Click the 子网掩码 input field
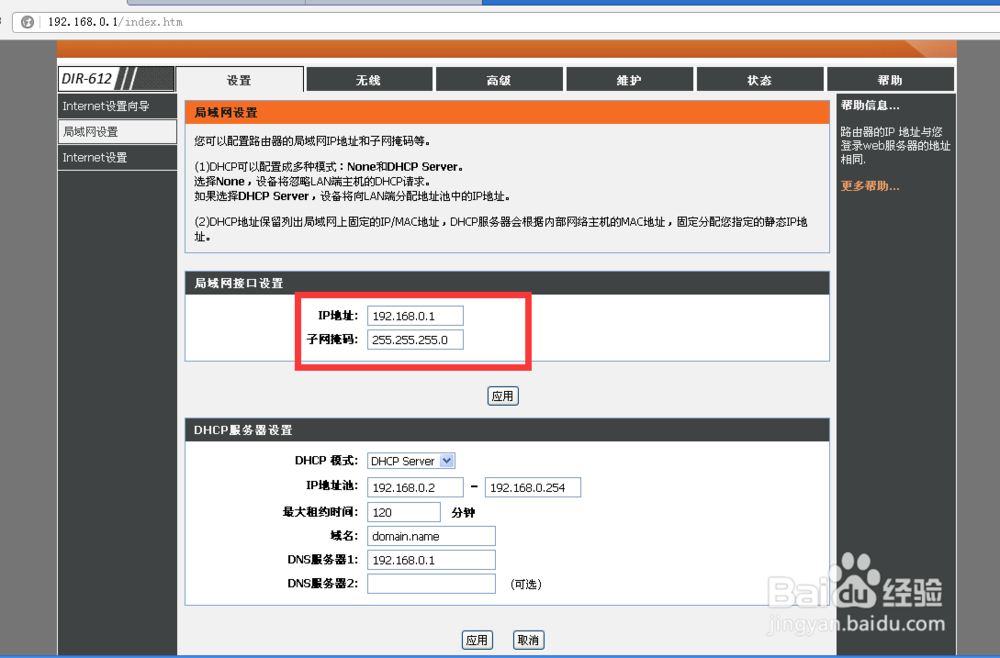1000x658 pixels. 415,340
